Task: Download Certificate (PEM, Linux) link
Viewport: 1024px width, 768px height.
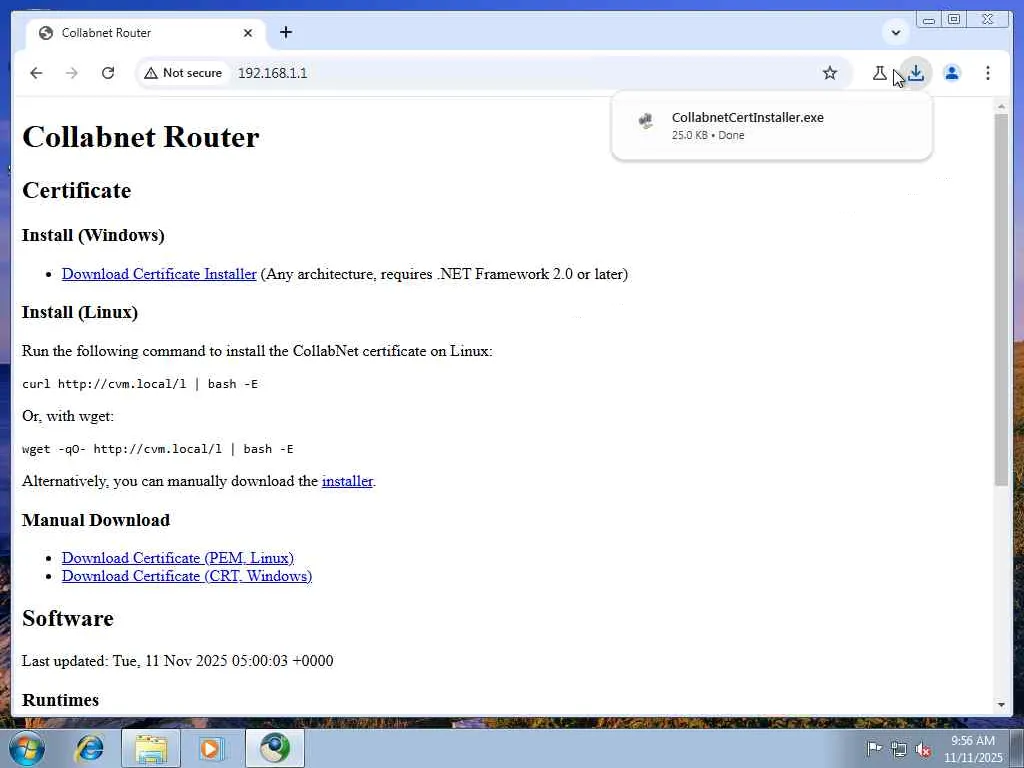Action: [178, 558]
